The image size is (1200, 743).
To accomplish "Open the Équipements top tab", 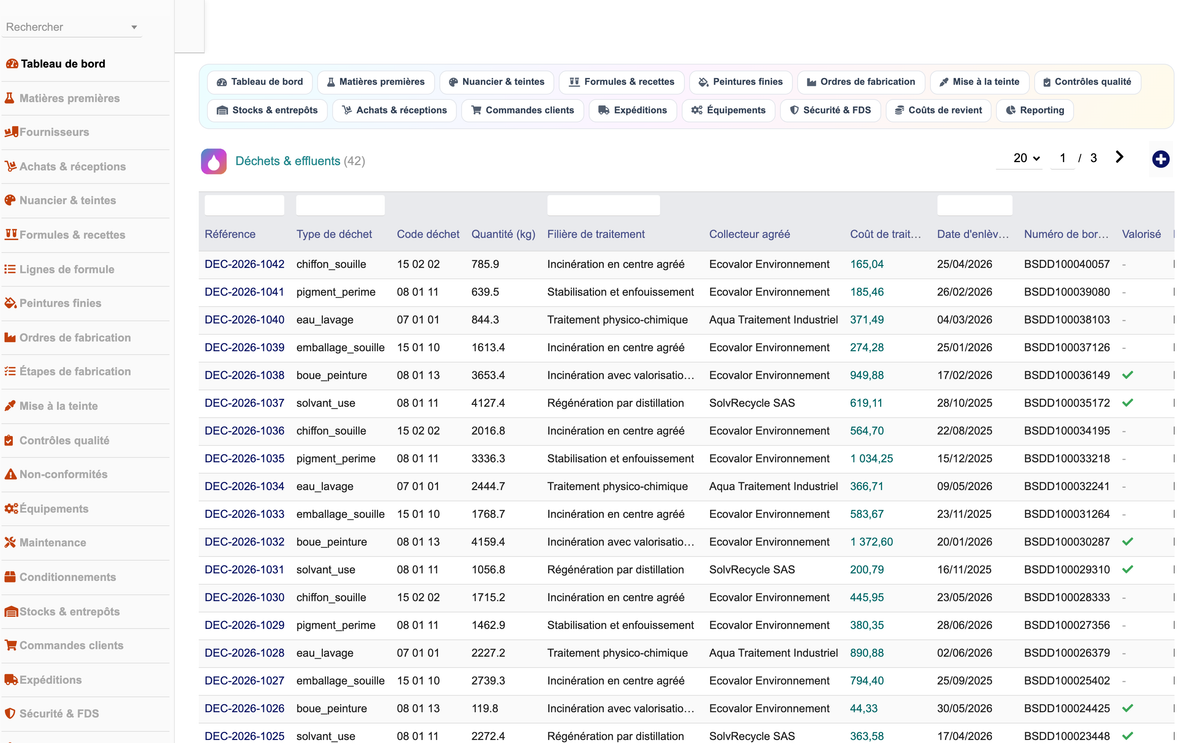I will pos(729,110).
